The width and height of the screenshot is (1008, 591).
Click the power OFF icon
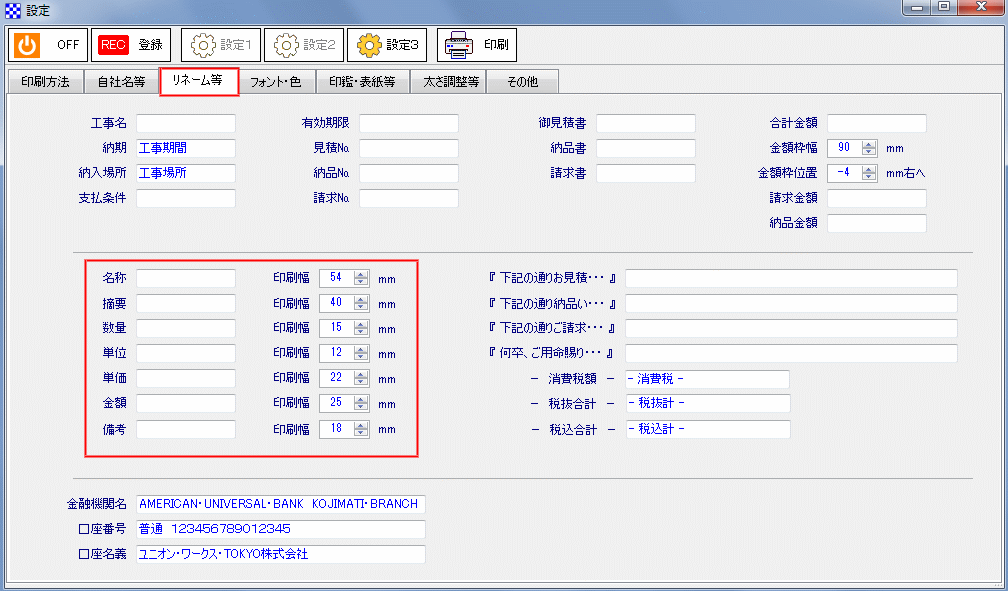[25, 44]
